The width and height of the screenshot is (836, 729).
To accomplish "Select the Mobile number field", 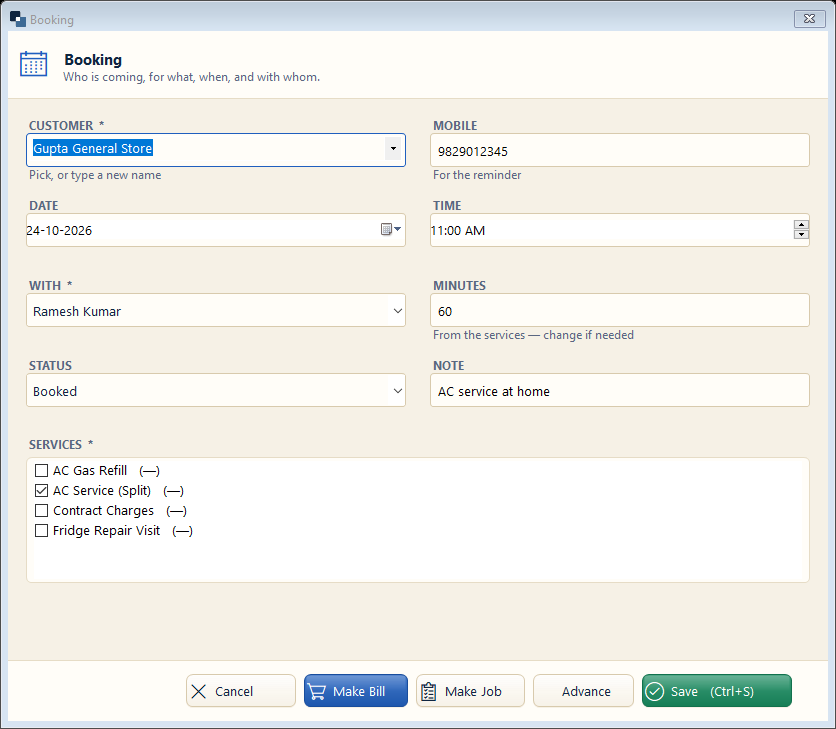I will pyautogui.click(x=620, y=150).
